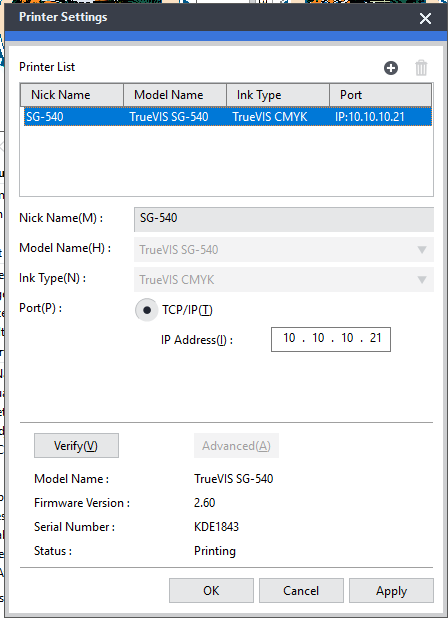Select the TCP/IP port radio button

tap(147, 310)
